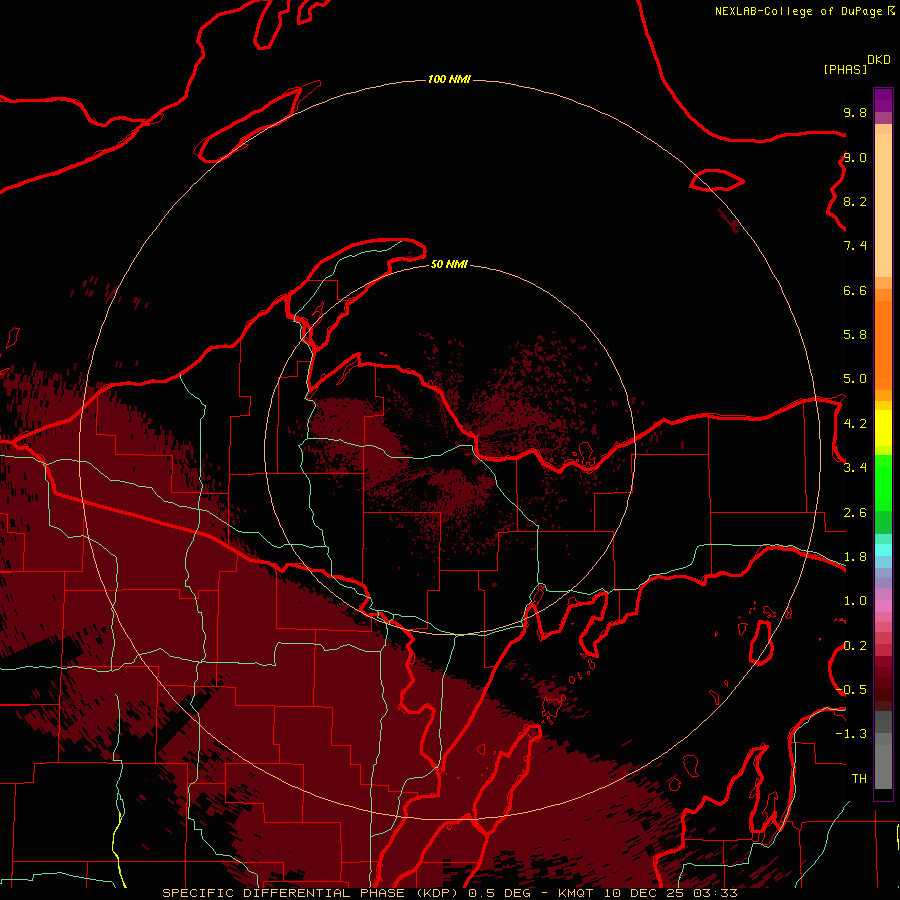Click the 3.4 color scale label
The image size is (900, 900).
(855, 468)
